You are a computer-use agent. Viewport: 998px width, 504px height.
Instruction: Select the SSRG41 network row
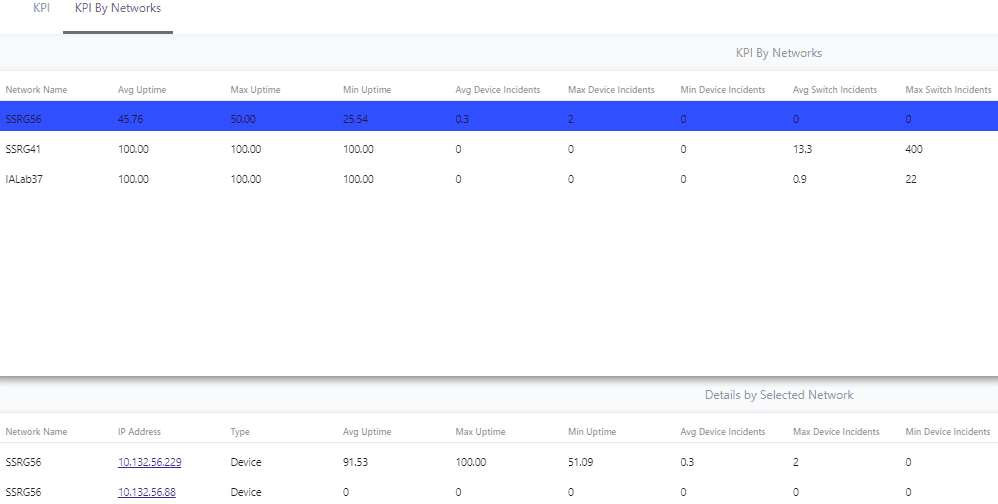click(x=499, y=149)
